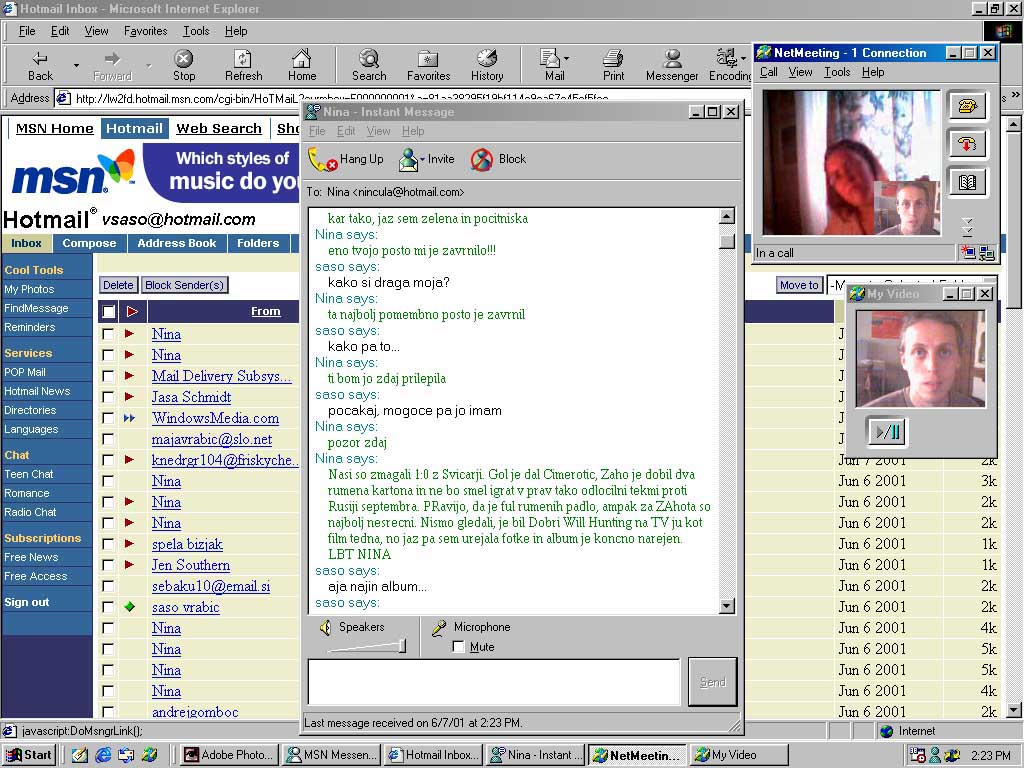The image size is (1024, 768).
Task: Delete selected Hotmail messages
Action: (x=118, y=285)
